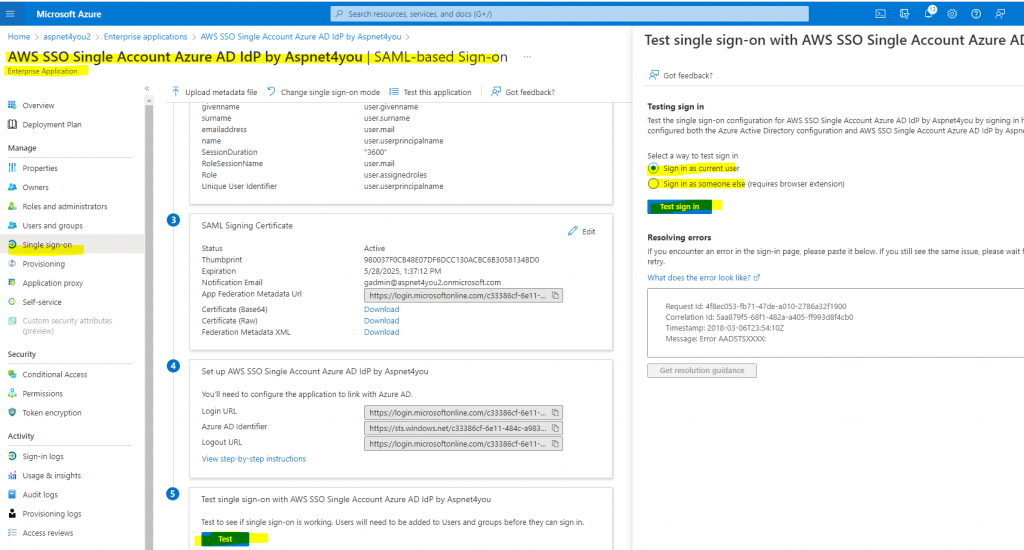Click the Test sign in button
The height and width of the screenshot is (550, 1024).
click(679, 206)
